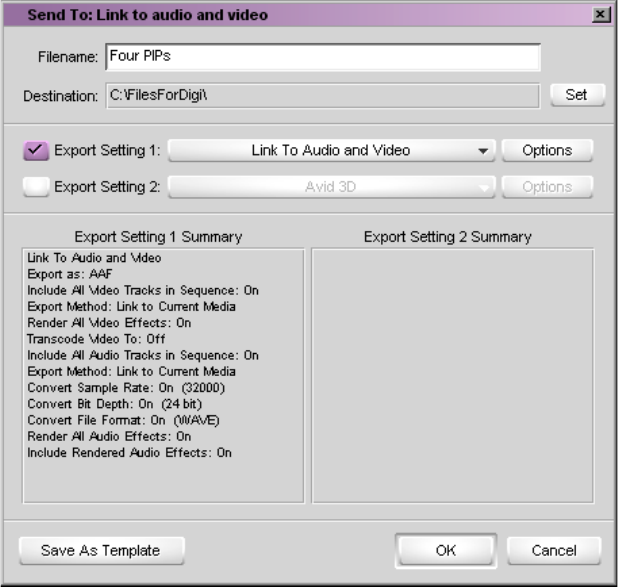Click the Destination path field
618x587 pixels.
pyautogui.click(x=323, y=95)
